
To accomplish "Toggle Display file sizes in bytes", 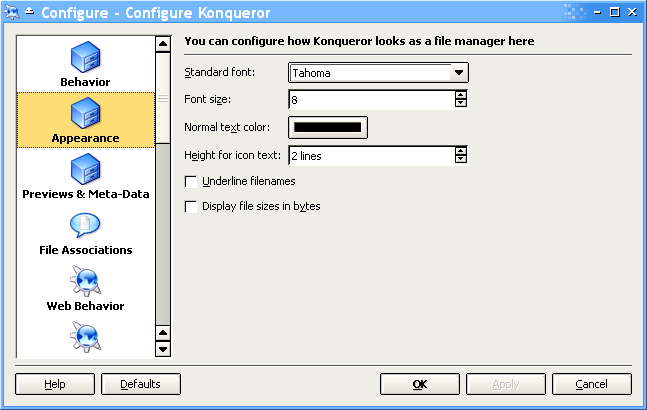I will click(x=191, y=207).
